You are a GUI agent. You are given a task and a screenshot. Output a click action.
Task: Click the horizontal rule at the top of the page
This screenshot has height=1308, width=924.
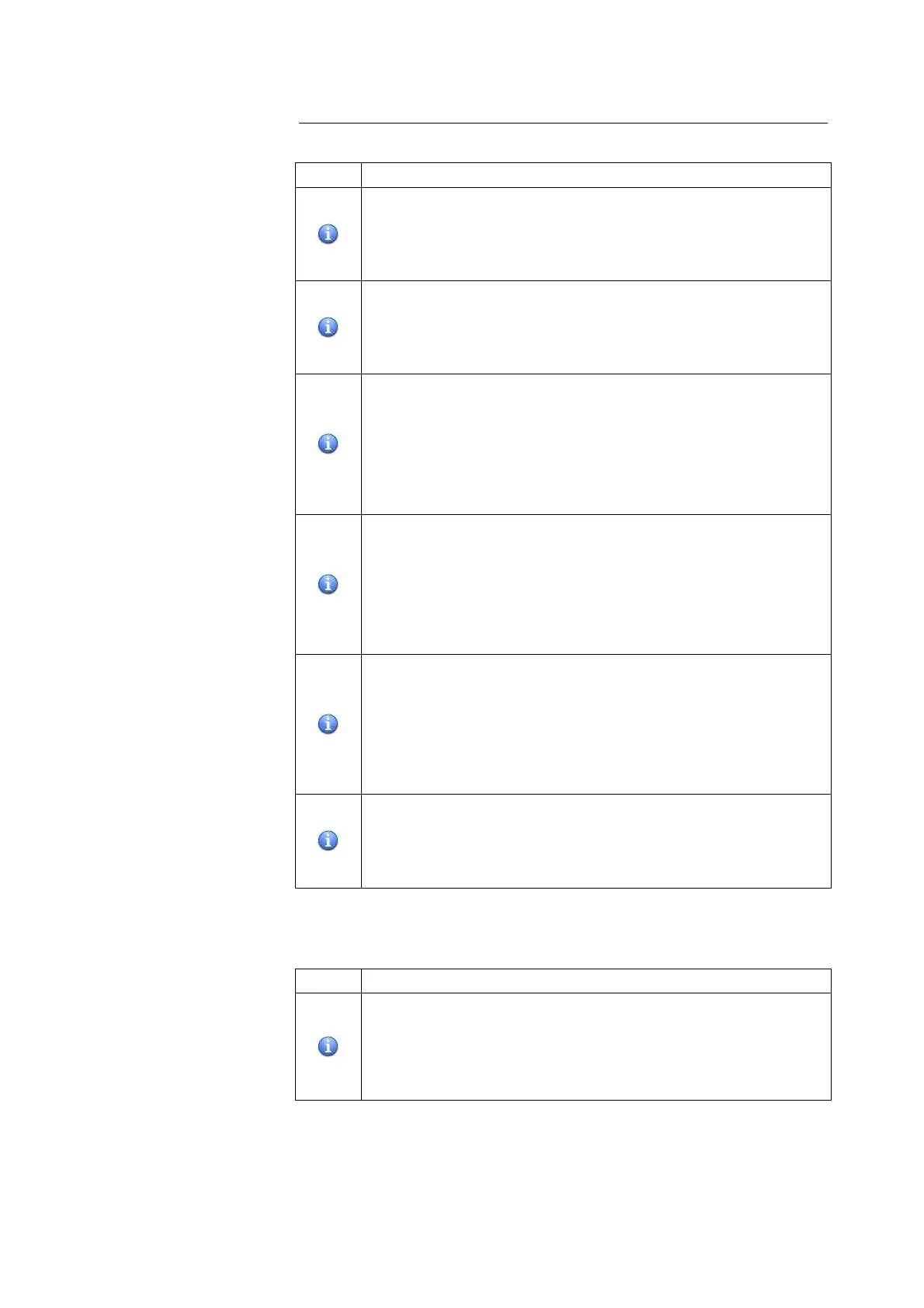click(x=563, y=123)
